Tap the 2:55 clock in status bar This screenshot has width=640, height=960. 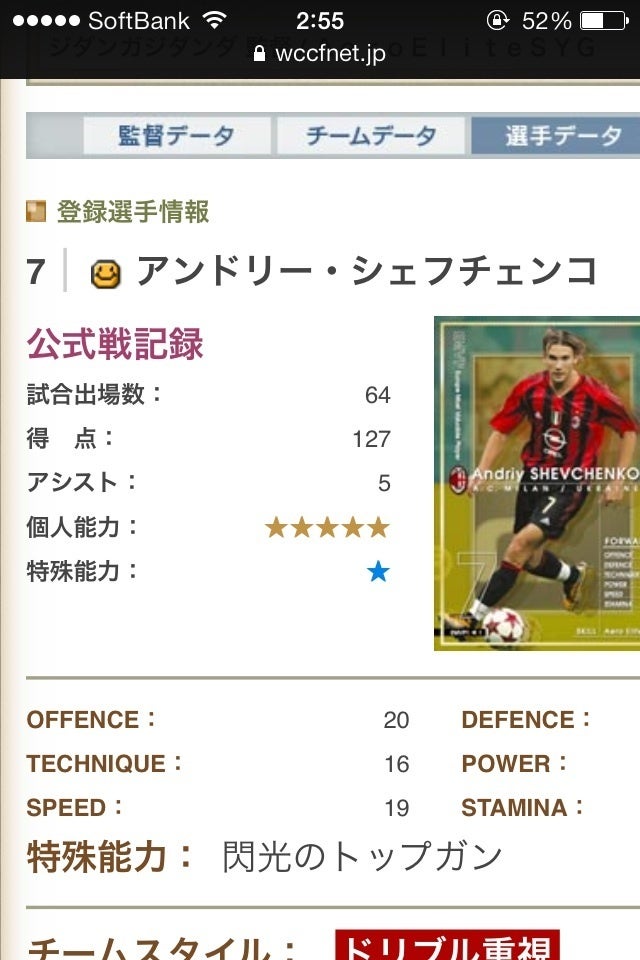coord(320,20)
